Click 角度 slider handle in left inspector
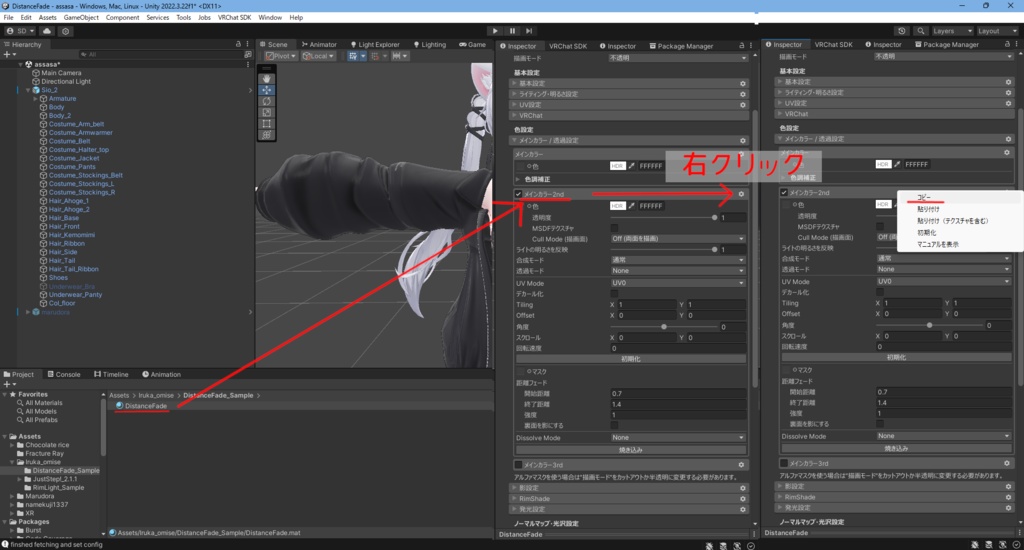Viewport: 1024px width, 550px height. tap(664, 327)
